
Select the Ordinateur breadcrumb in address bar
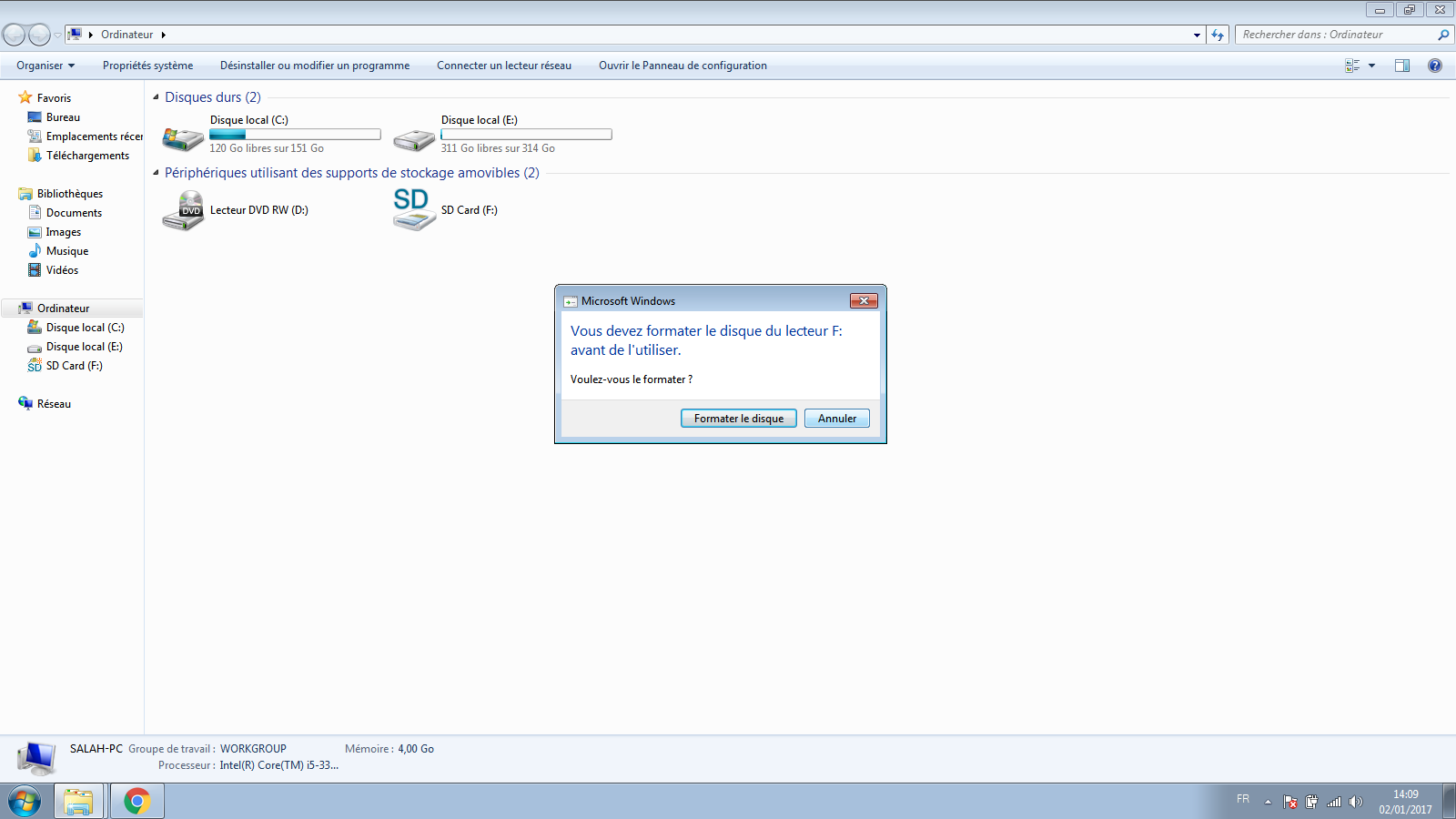[126, 35]
